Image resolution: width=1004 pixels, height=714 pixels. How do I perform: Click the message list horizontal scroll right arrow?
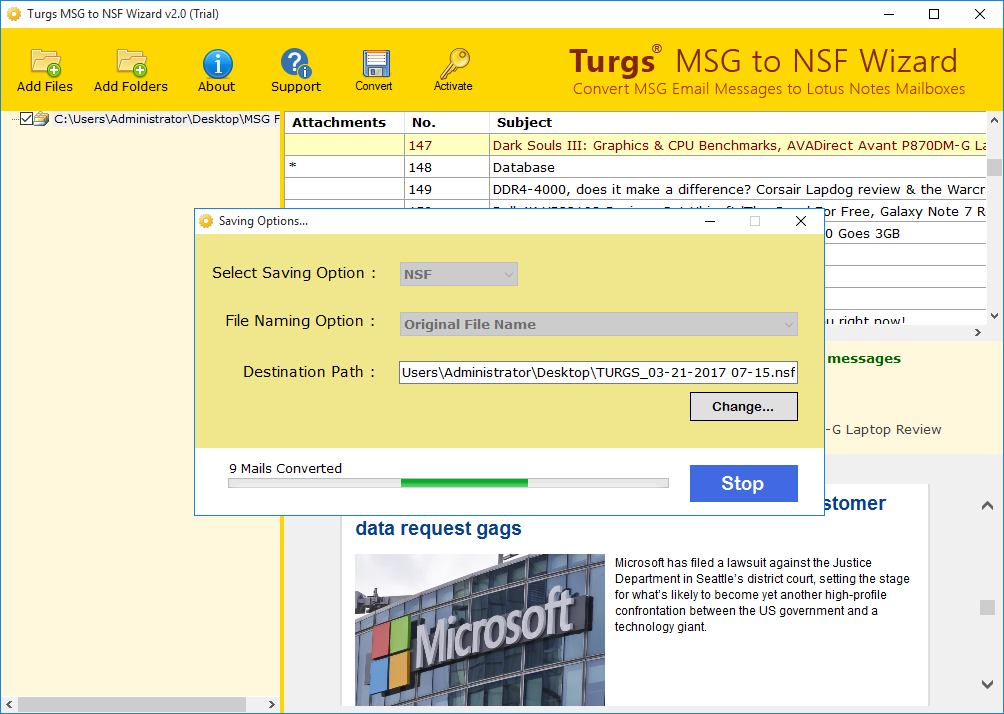(978, 332)
